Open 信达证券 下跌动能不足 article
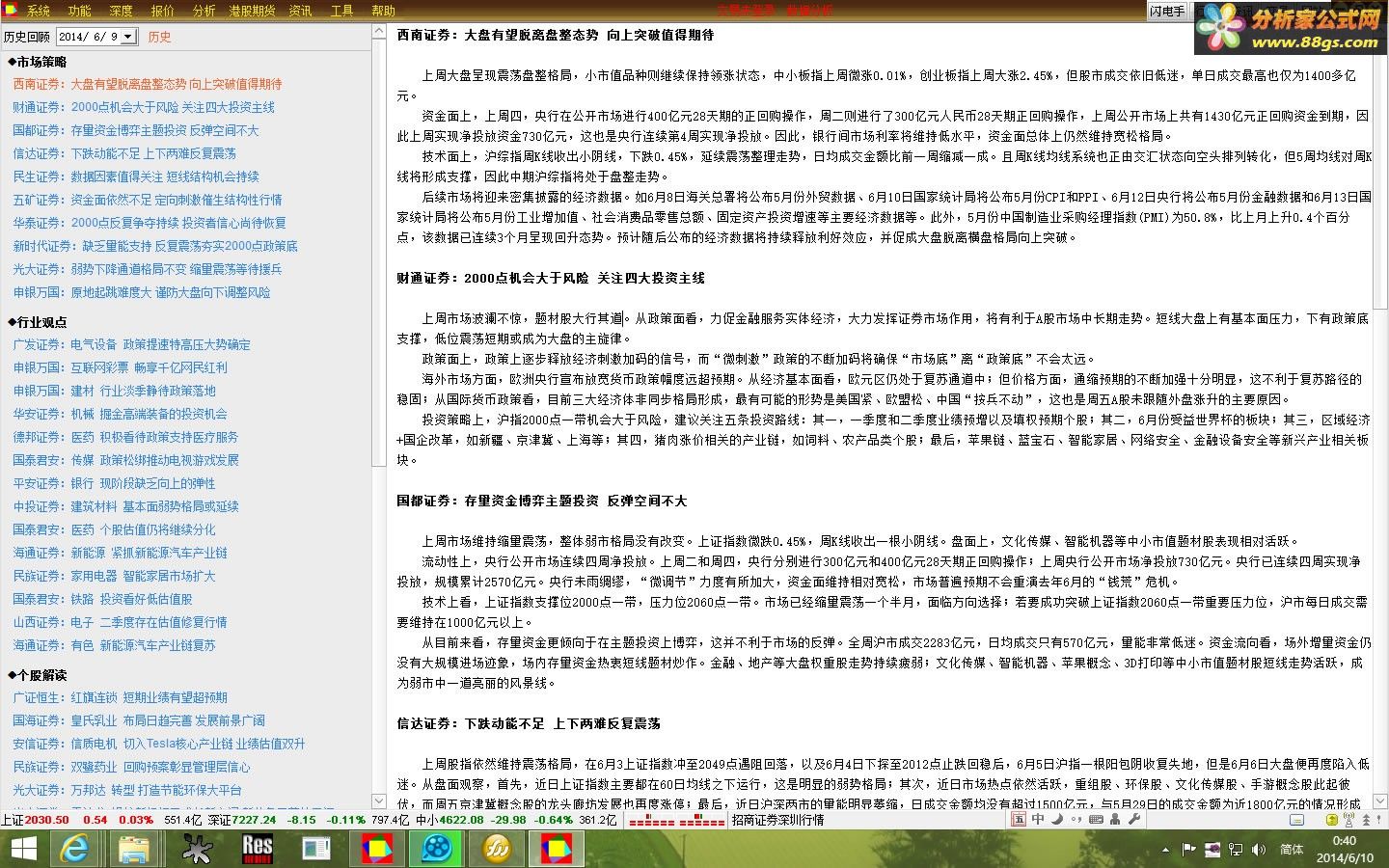This screenshot has width=1389, height=868. [124, 153]
